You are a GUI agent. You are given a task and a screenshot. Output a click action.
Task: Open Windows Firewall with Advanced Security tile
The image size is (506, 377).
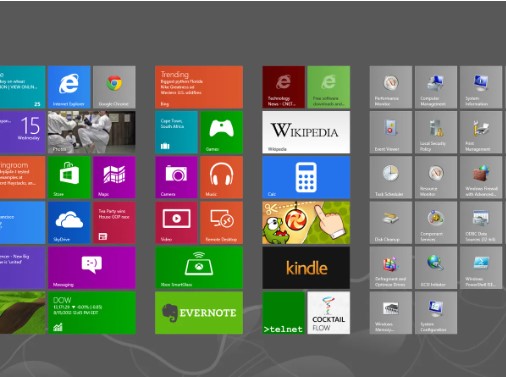[x=481, y=177]
